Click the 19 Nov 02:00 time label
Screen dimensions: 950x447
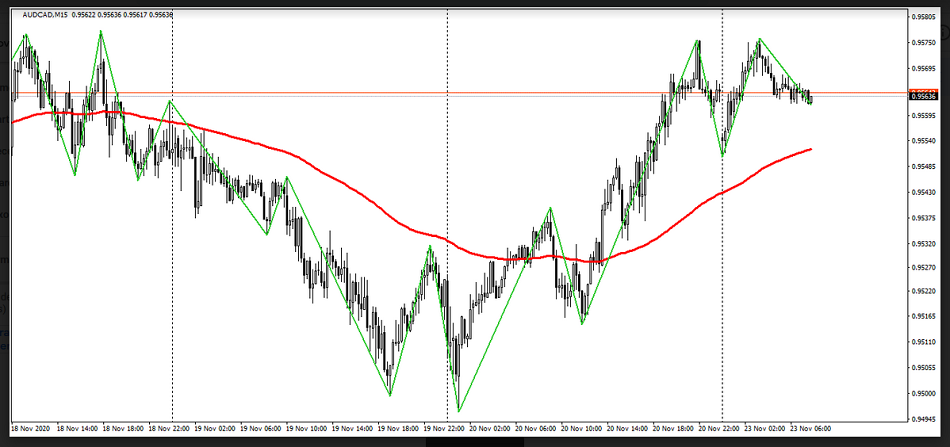216,427
